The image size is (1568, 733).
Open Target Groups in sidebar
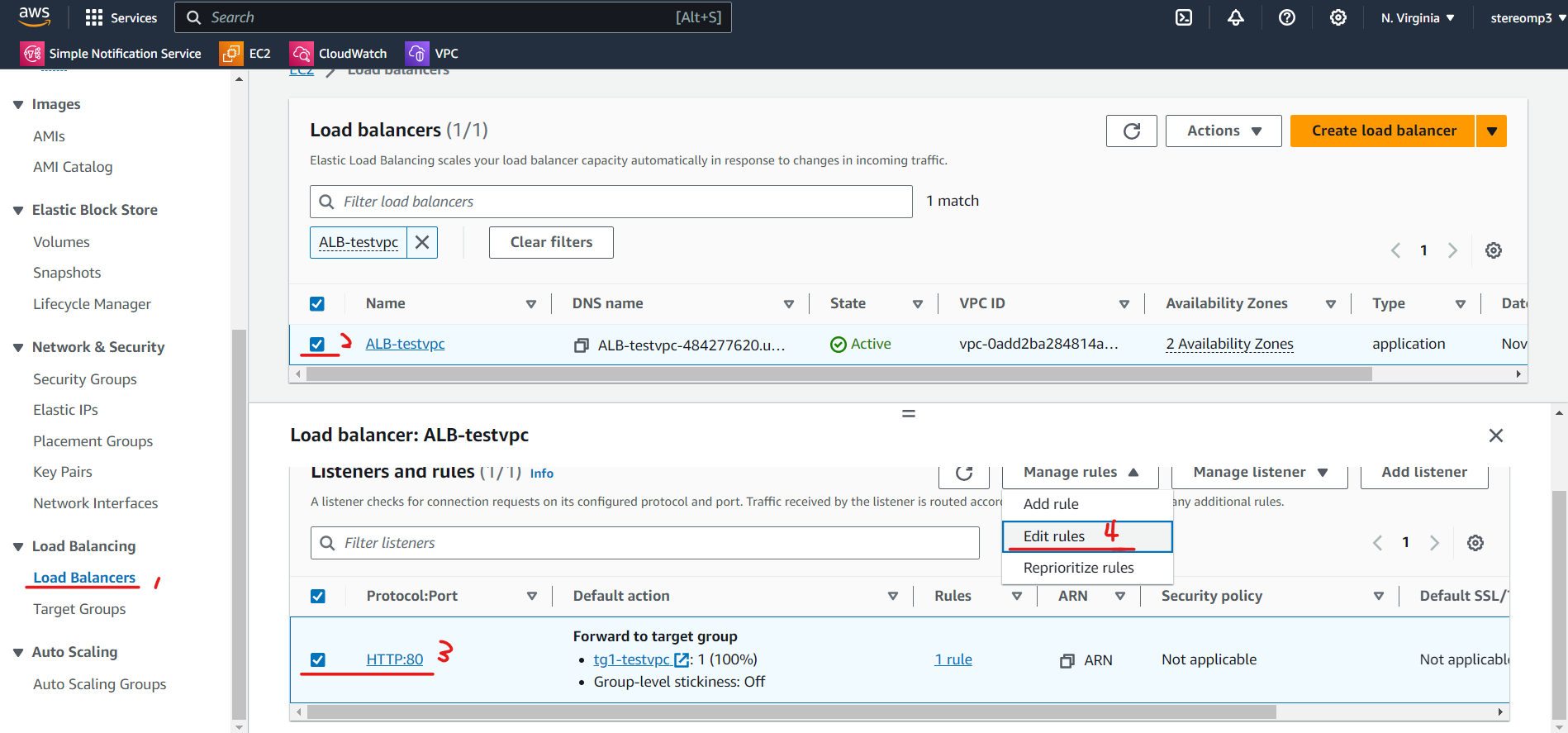point(79,609)
